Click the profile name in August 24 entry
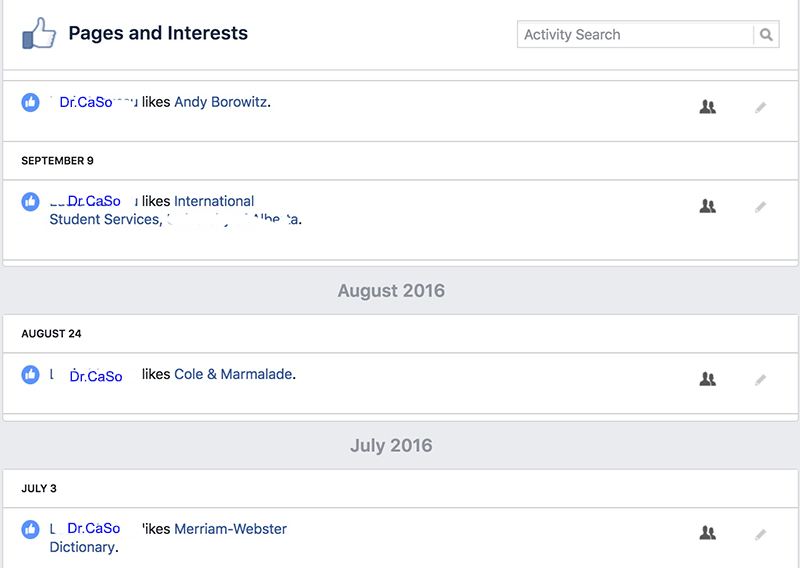 pos(94,376)
